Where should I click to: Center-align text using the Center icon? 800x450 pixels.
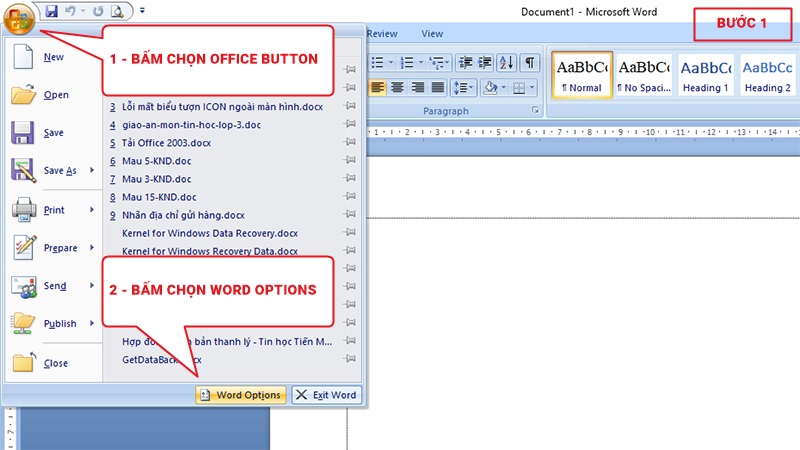[397, 88]
